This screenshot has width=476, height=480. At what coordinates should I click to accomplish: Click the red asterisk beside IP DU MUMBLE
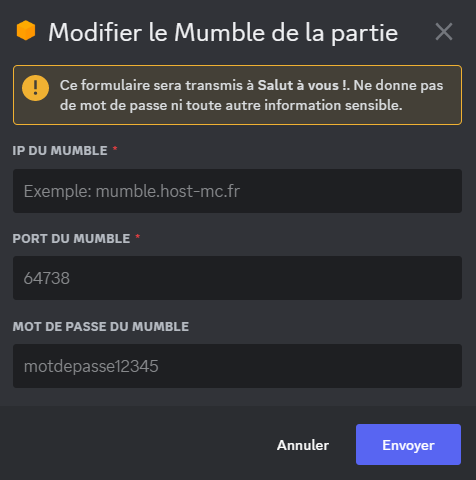pyautogui.click(x=115, y=149)
